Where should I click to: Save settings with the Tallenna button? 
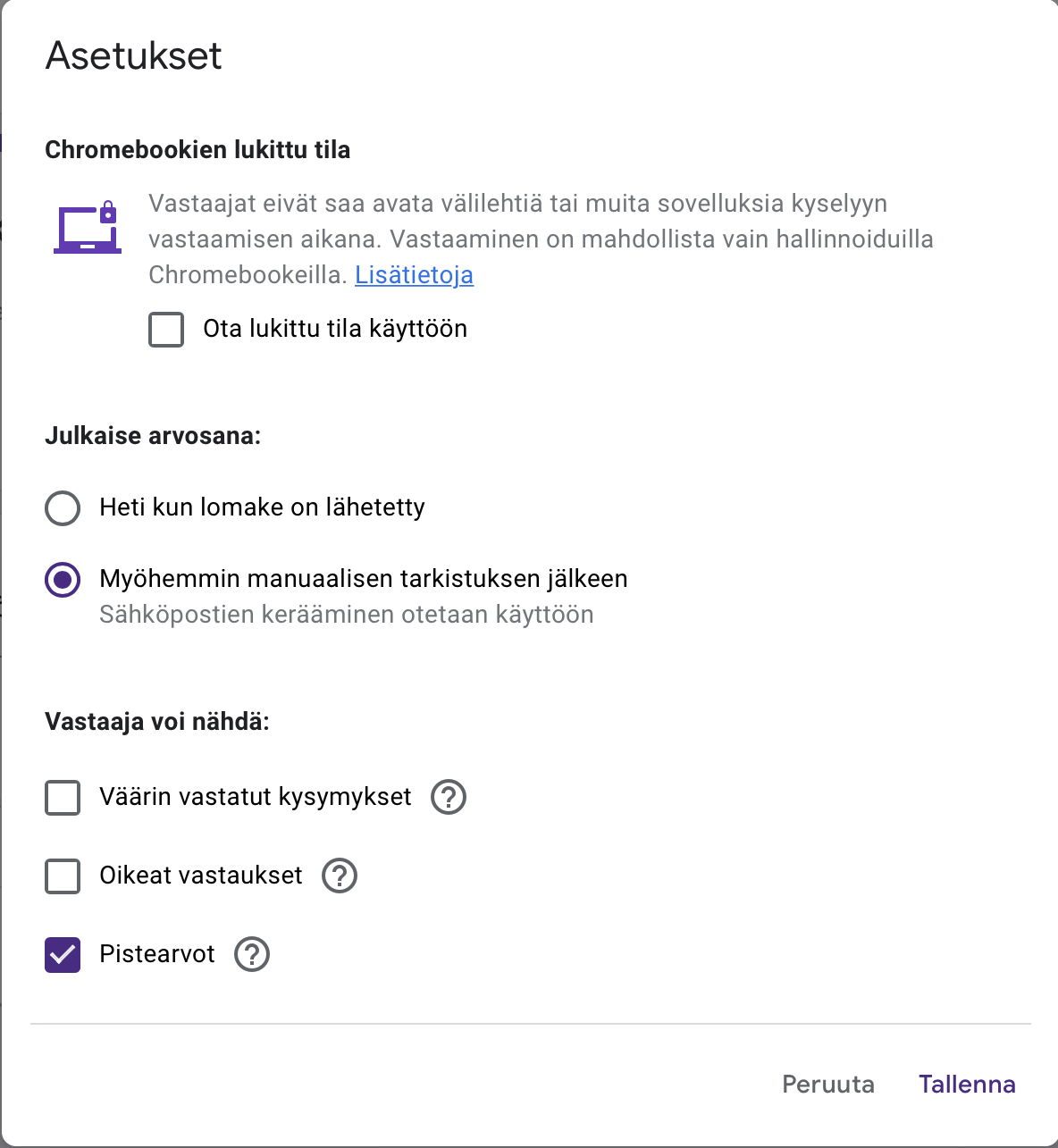[x=967, y=1084]
